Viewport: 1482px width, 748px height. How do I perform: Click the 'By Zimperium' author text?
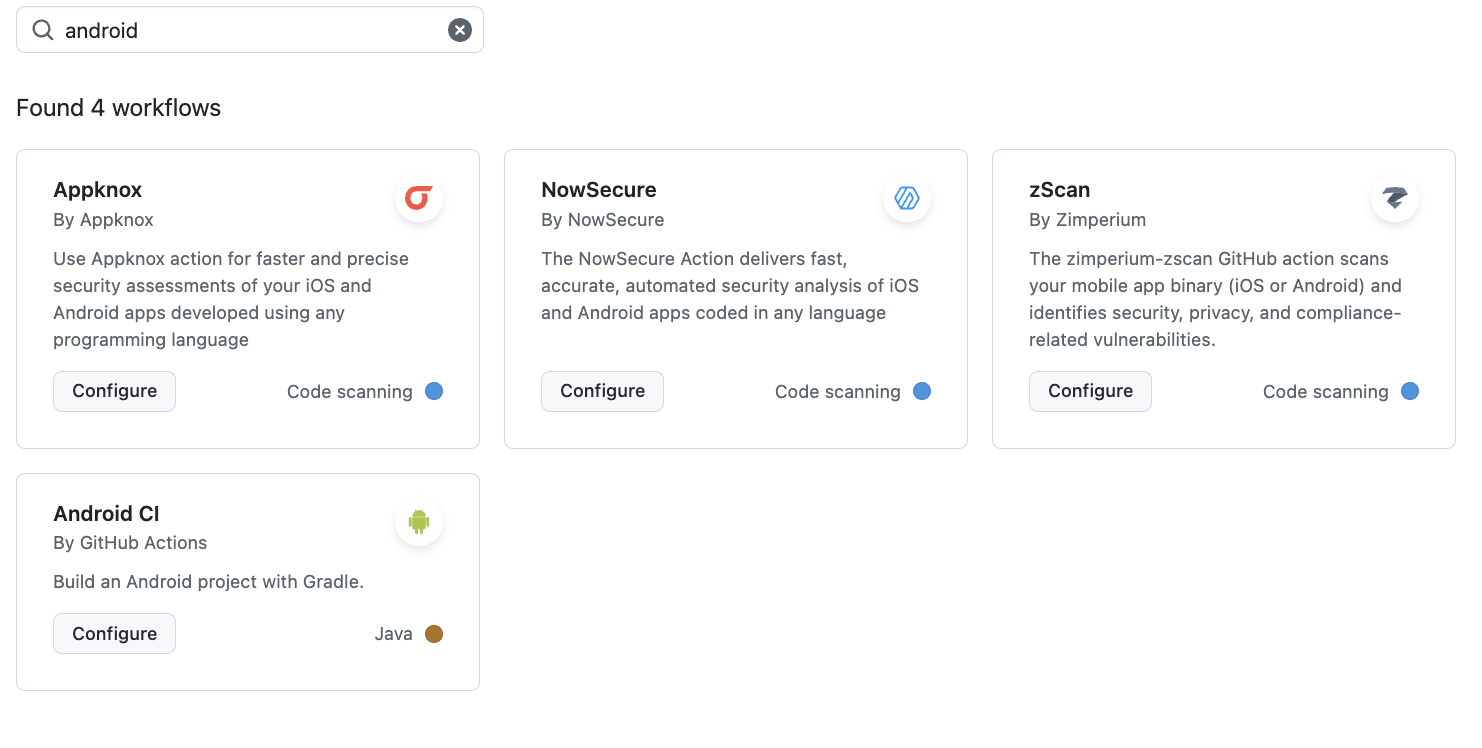coord(1088,219)
